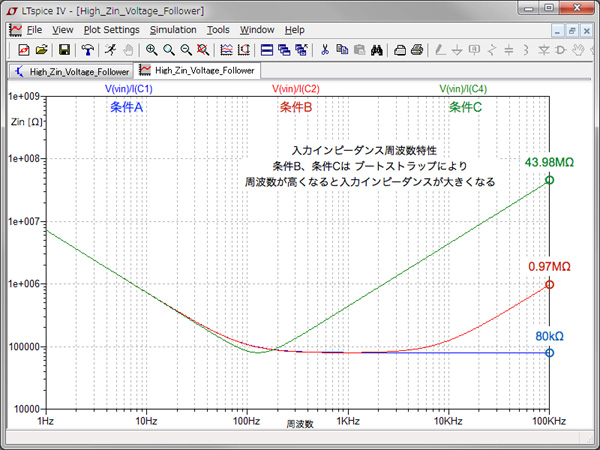
Task: Click the Find binoculars icon
Action: (x=378, y=49)
